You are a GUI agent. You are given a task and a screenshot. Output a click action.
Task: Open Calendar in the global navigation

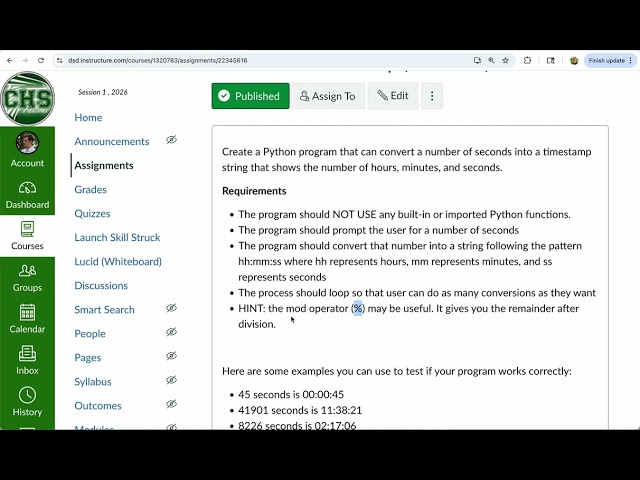point(27,319)
